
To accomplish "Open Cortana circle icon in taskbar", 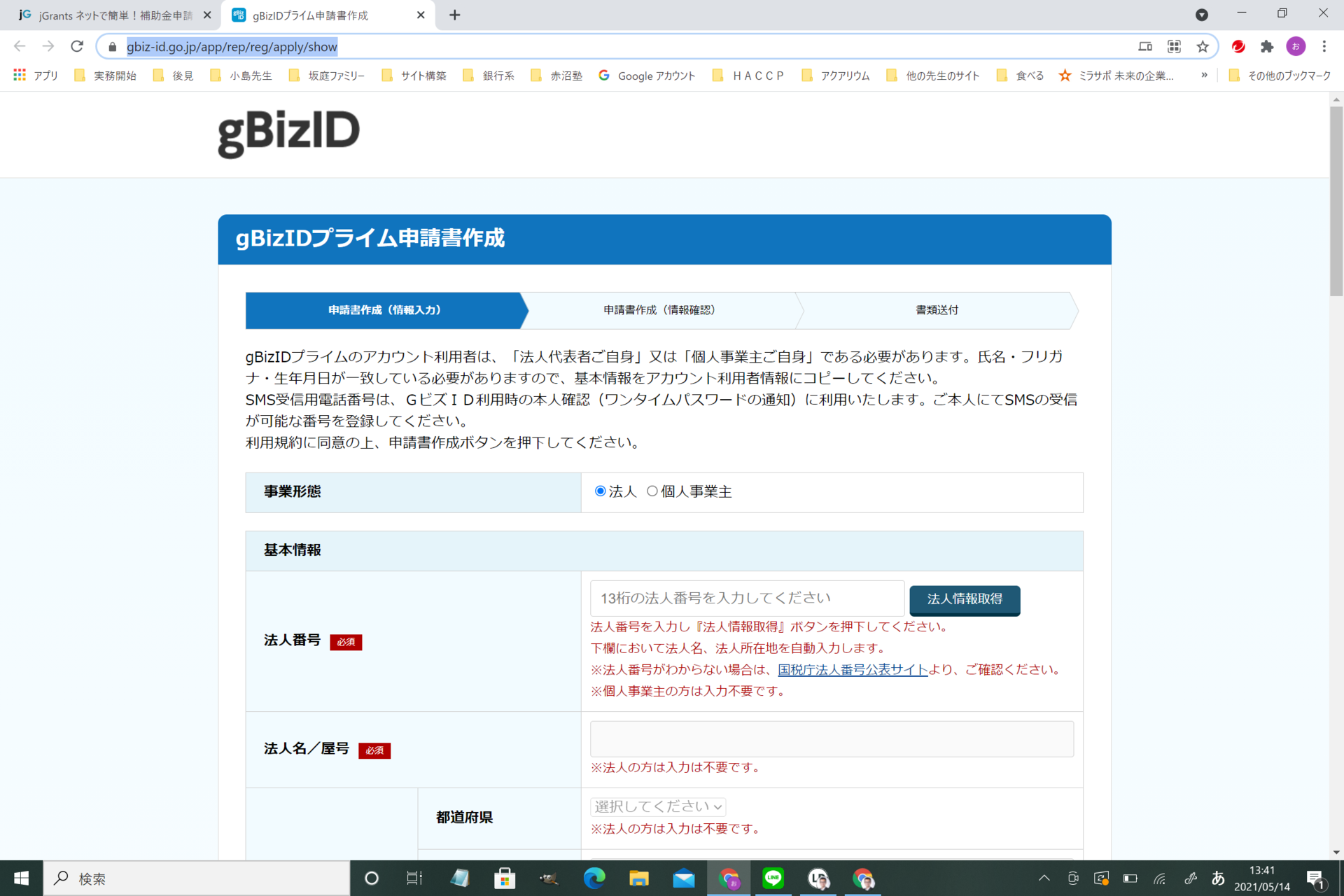I will (x=372, y=878).
